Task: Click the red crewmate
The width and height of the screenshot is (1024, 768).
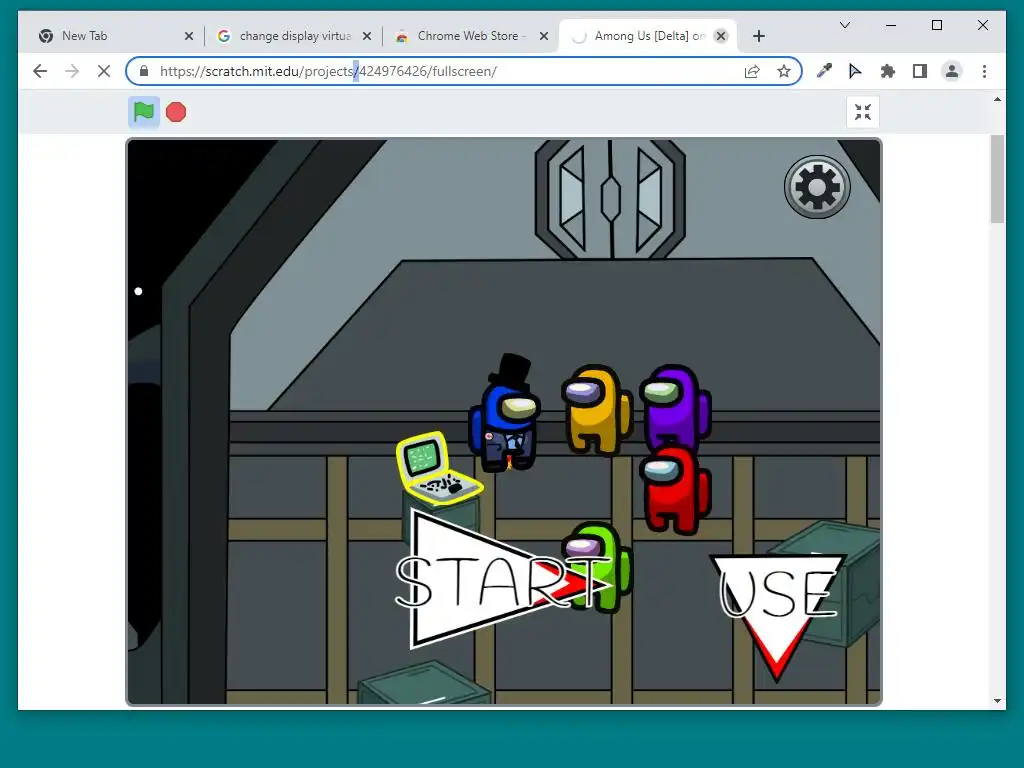Action: (x=675, y=490)
